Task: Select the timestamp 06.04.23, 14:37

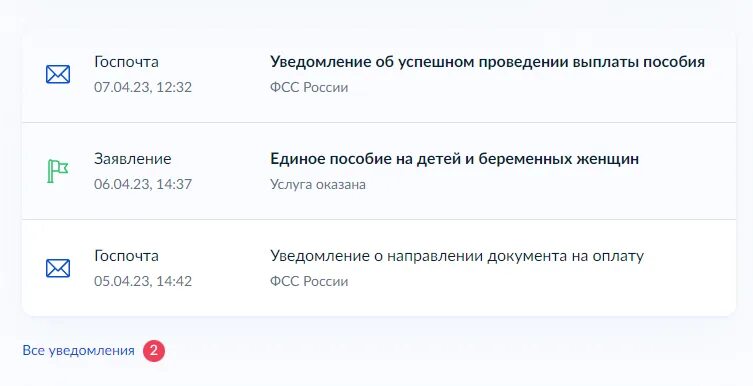Action: pyautogui.click(x=143, y=184)
